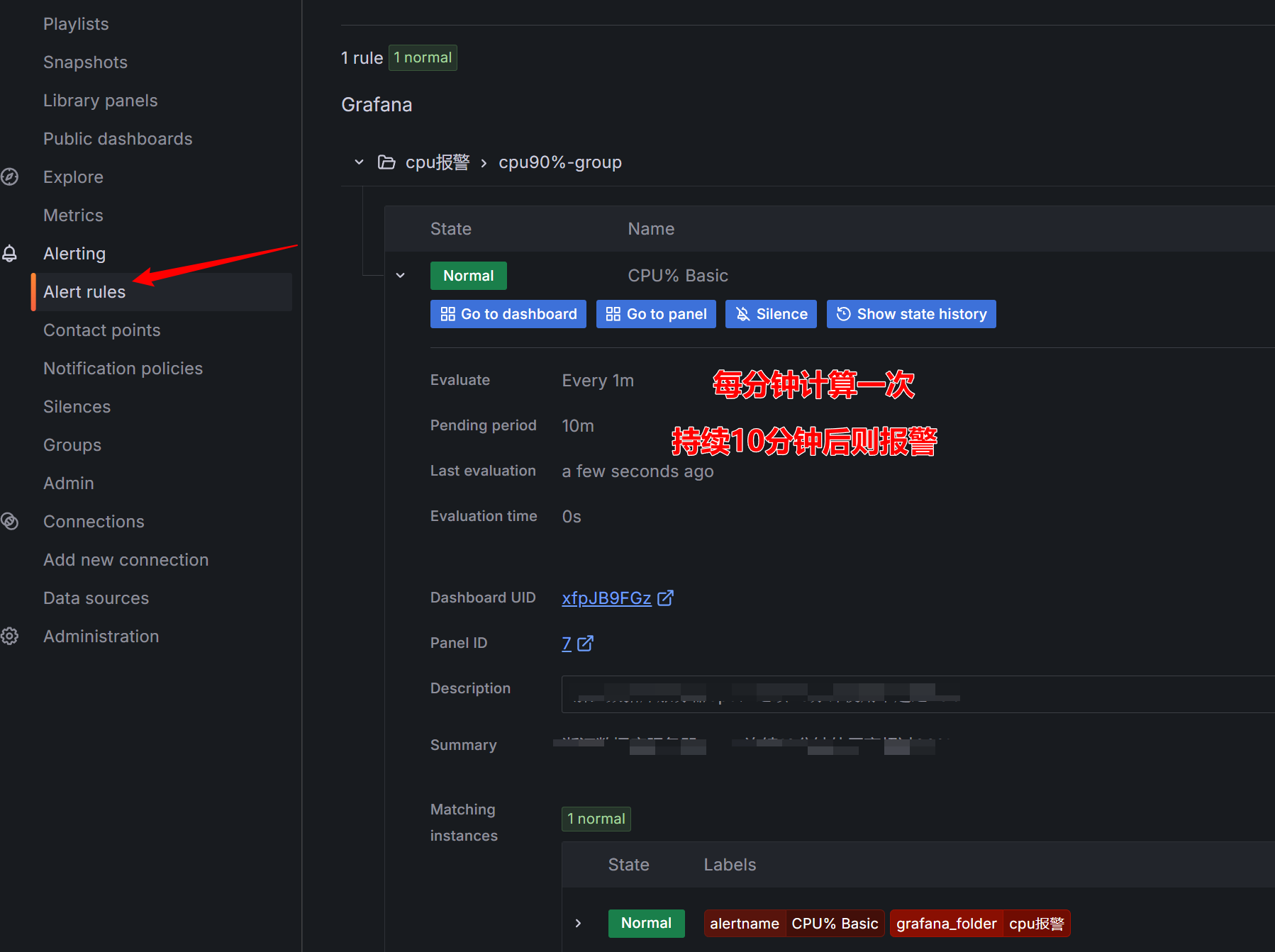
Task: Go to Explore menu item
Action: 73,177
